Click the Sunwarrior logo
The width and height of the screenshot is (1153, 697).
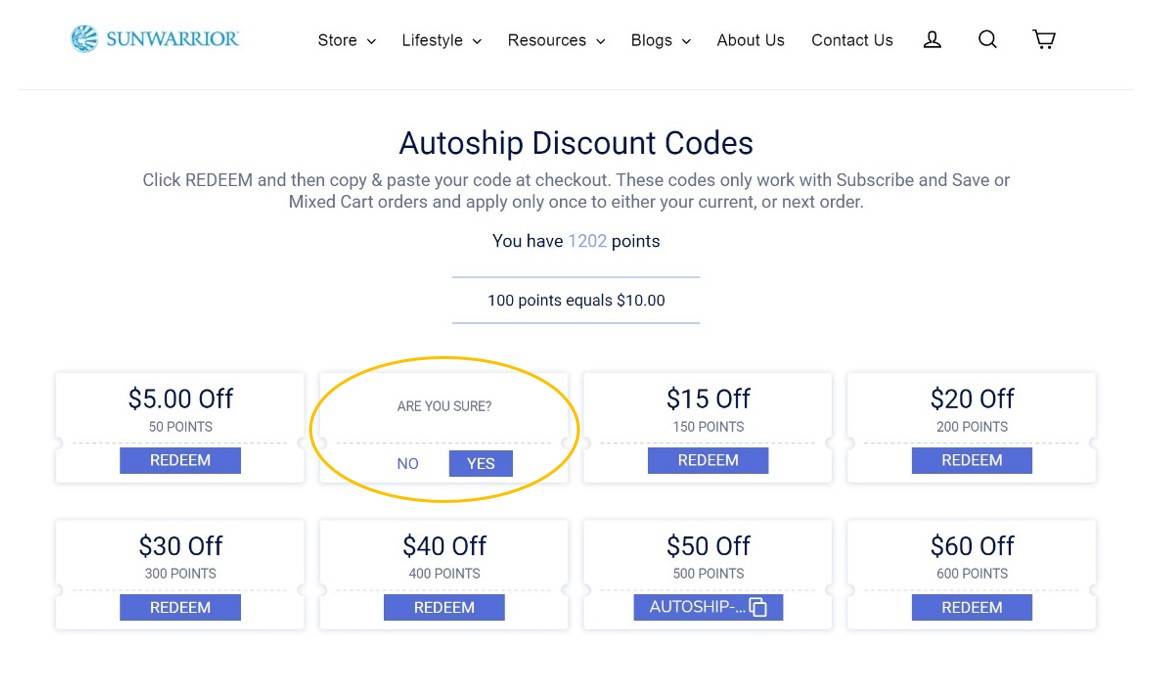pyautogui.click(x=154, y=38)
